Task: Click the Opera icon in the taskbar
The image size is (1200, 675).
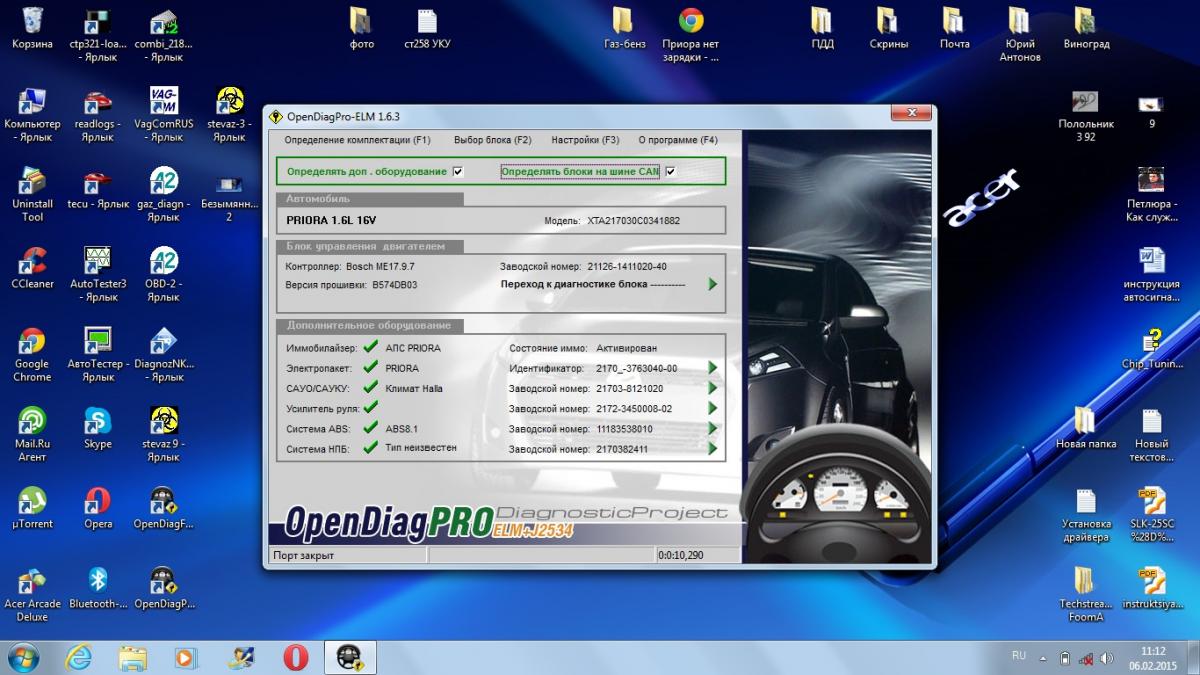Action: point(295,657)
